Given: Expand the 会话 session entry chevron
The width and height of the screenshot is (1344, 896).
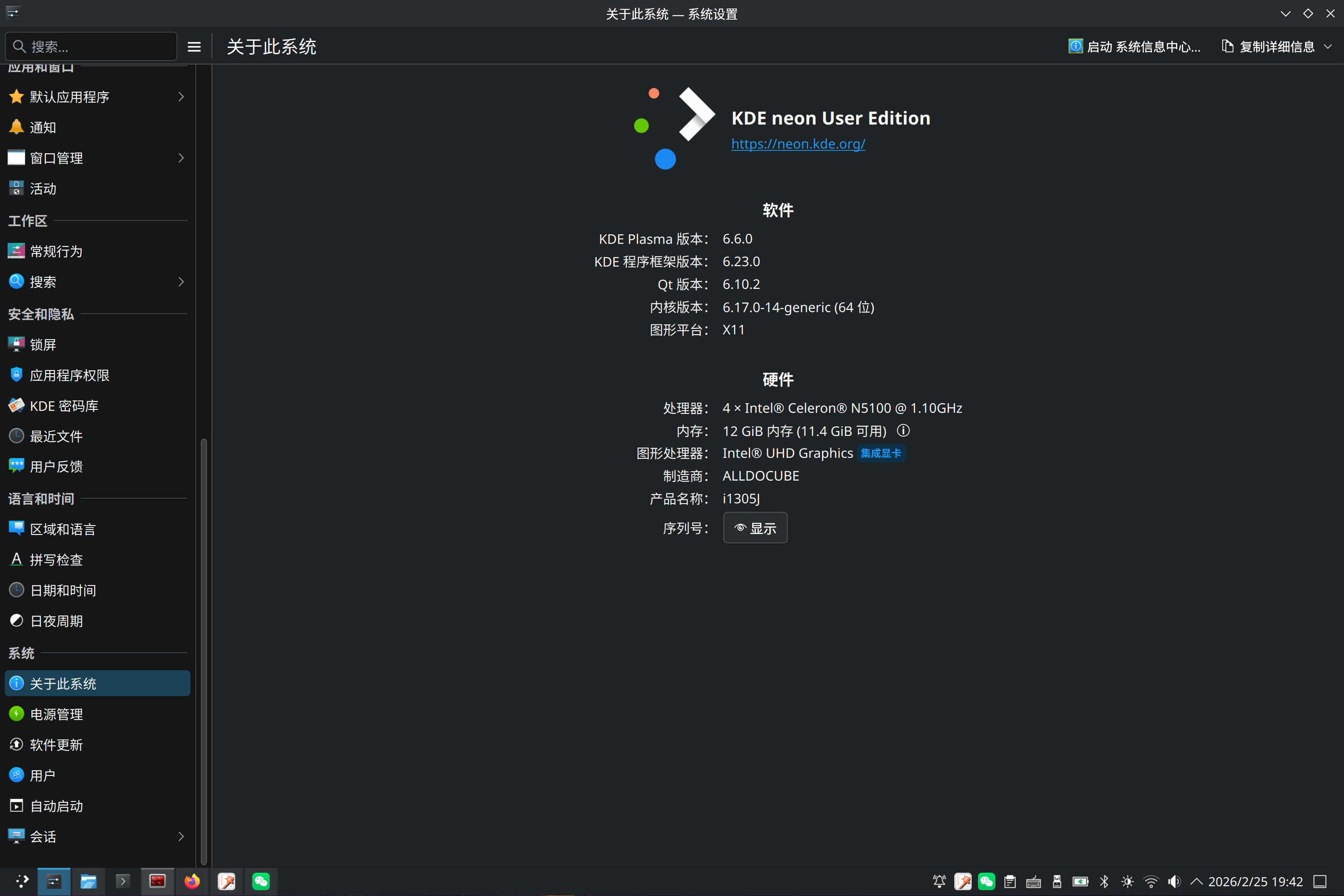Looking at the screenshot, I should (x=181, y=836).
